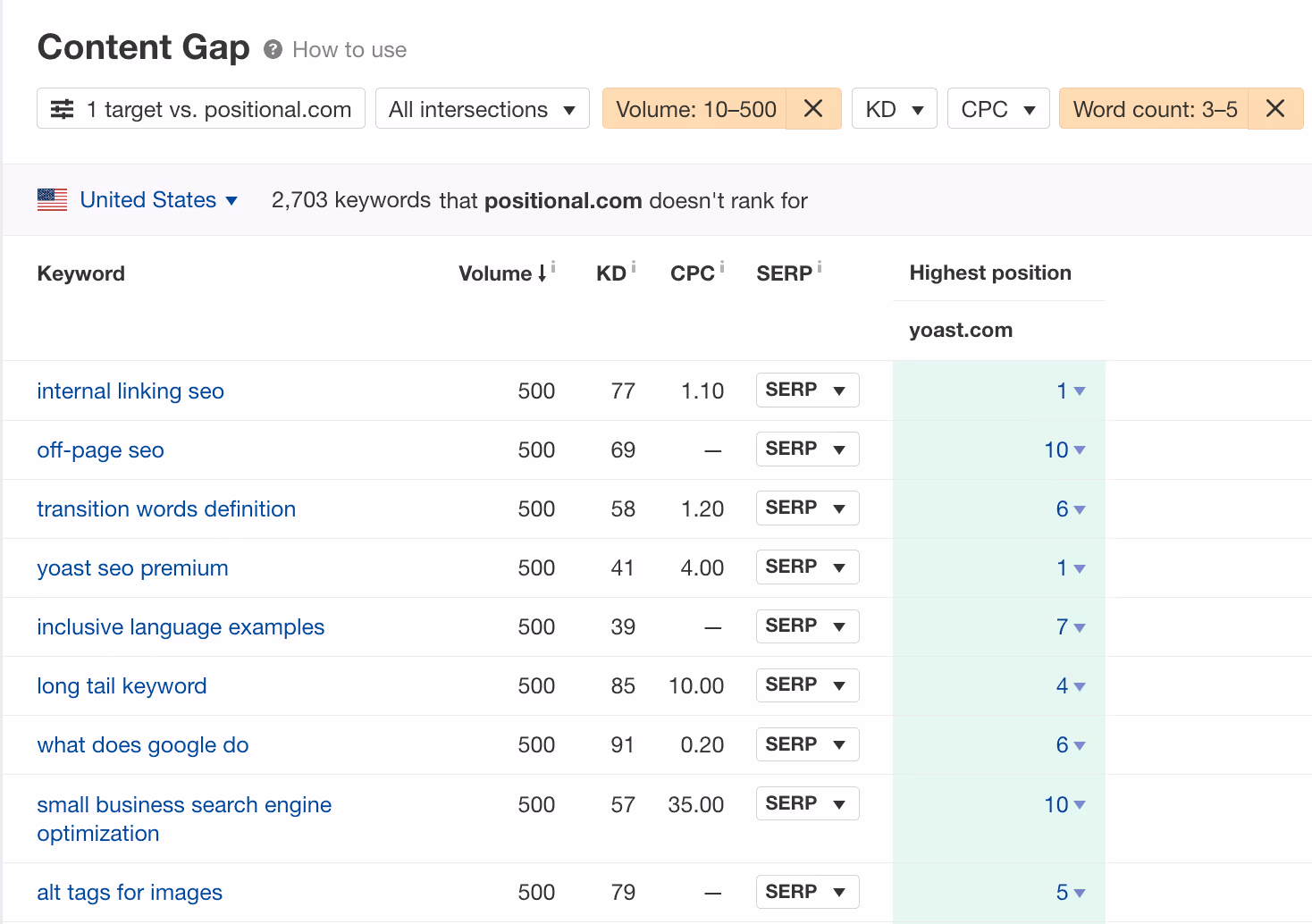Sort by the KD column header
Image resolution: width=1312 pixels, height=924 pixels.
pyautogui.click(x=611, y=273)
